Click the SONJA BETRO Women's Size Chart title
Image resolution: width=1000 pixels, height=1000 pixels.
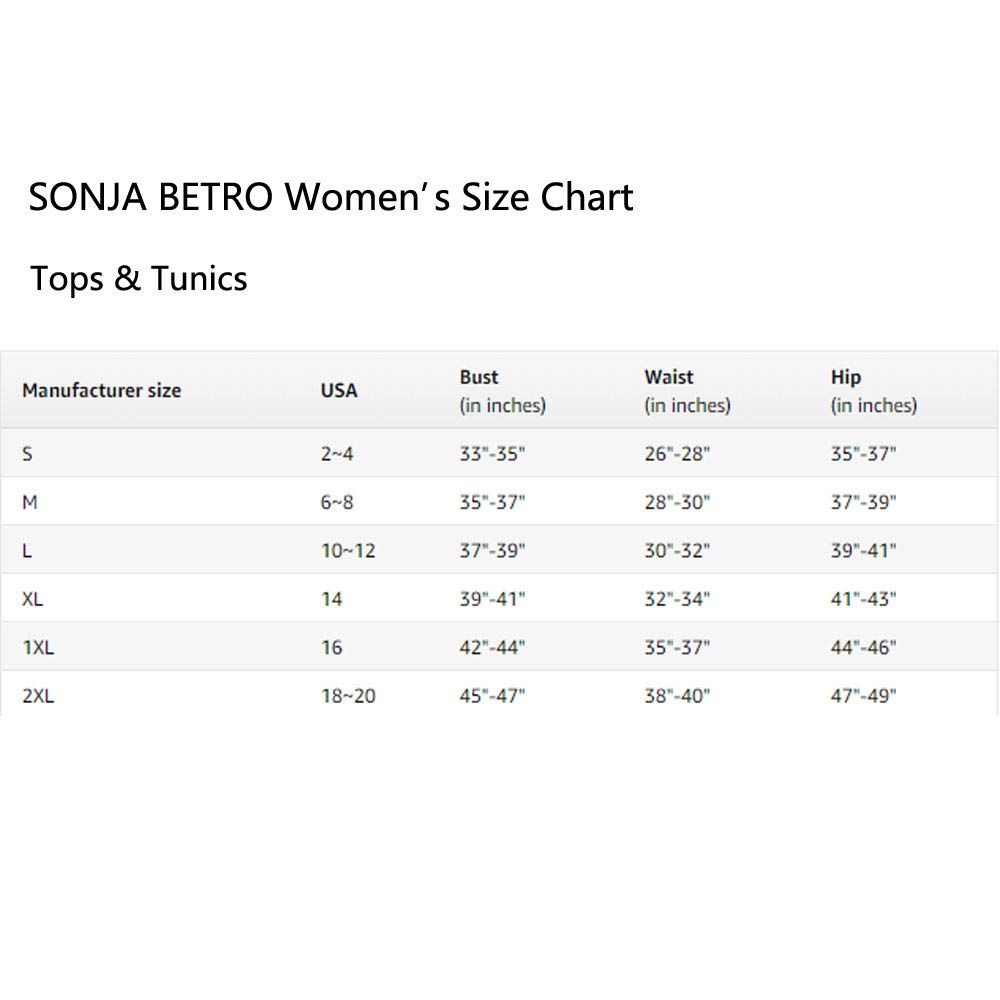coord(331,197)
